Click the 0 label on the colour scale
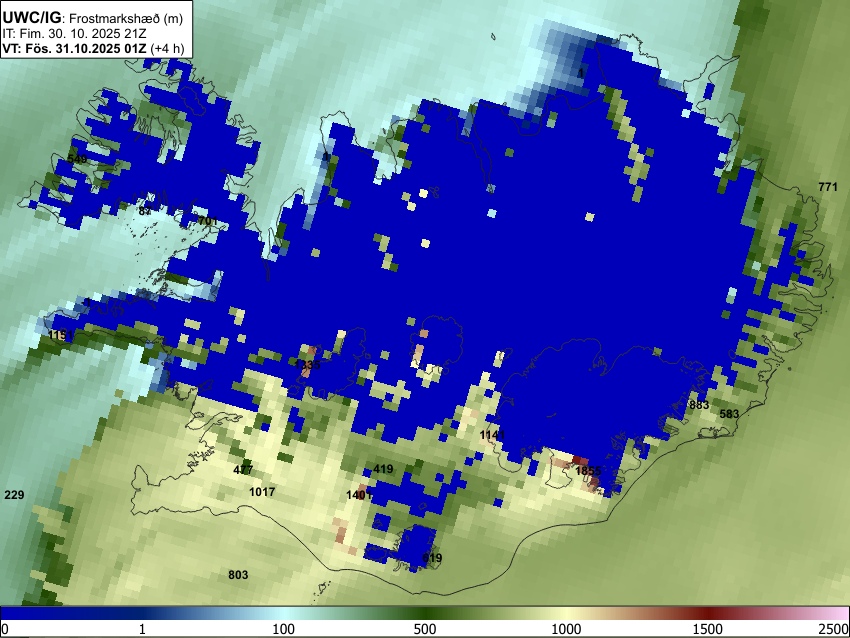This screenshot has height=638, width=850. (x=5, y=629)
